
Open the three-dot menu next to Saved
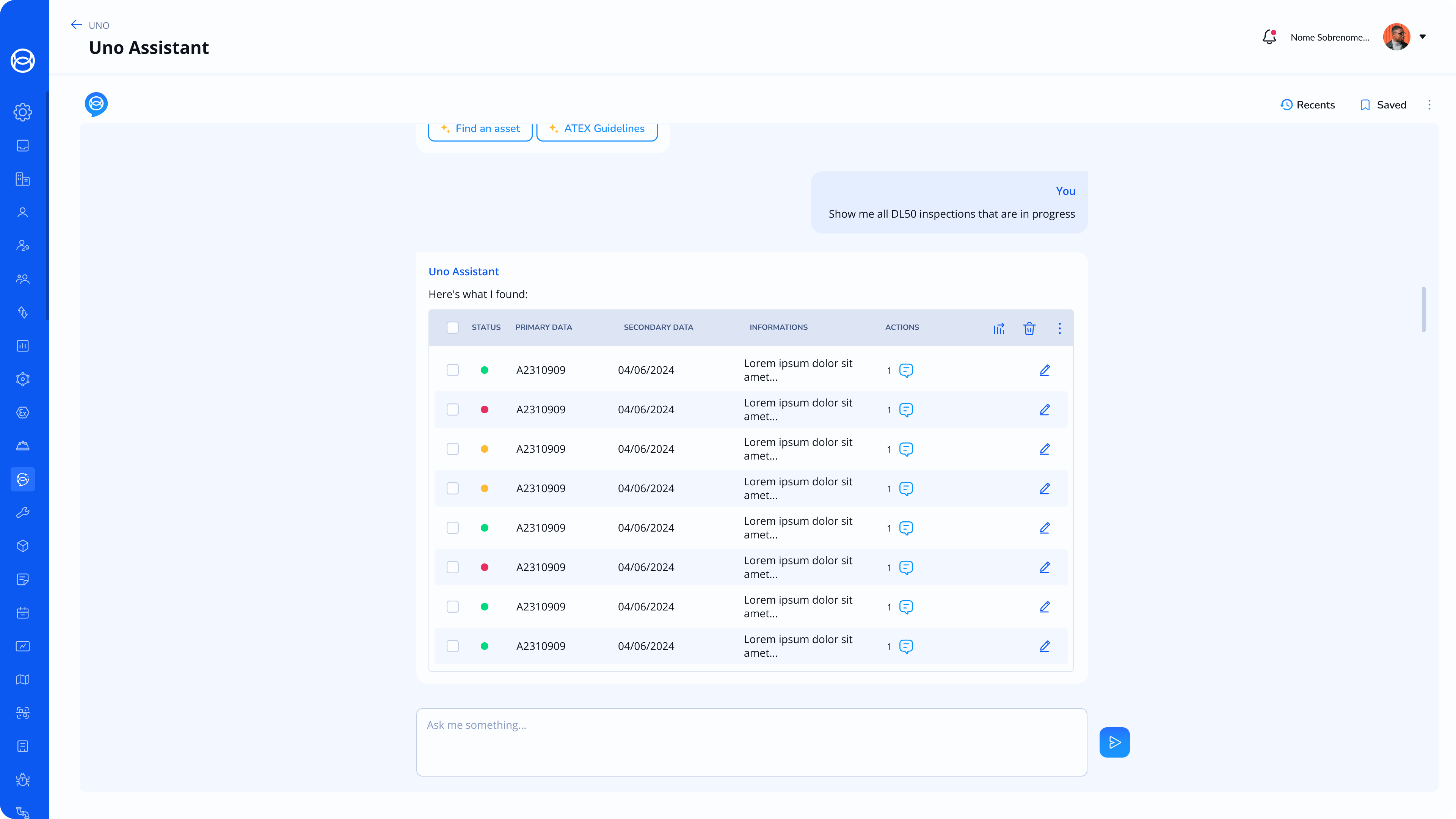tap(1429, 105)
